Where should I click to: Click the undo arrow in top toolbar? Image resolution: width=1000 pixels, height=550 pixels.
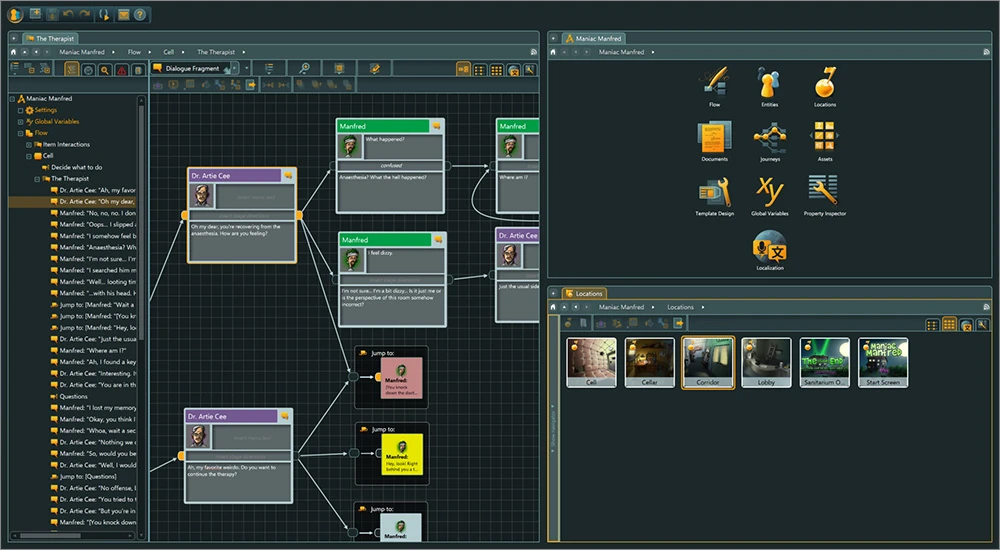68,14
